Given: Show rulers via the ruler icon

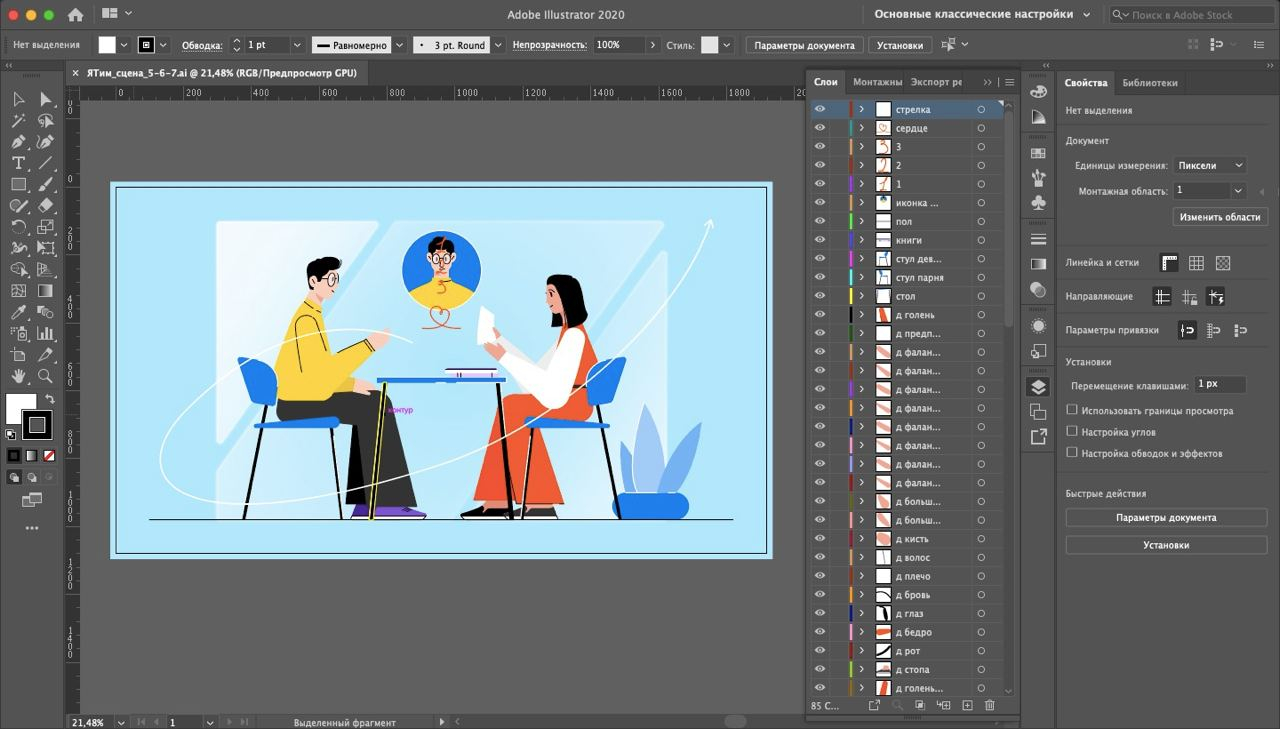Looking at the screenshot, I should 1169,263.
